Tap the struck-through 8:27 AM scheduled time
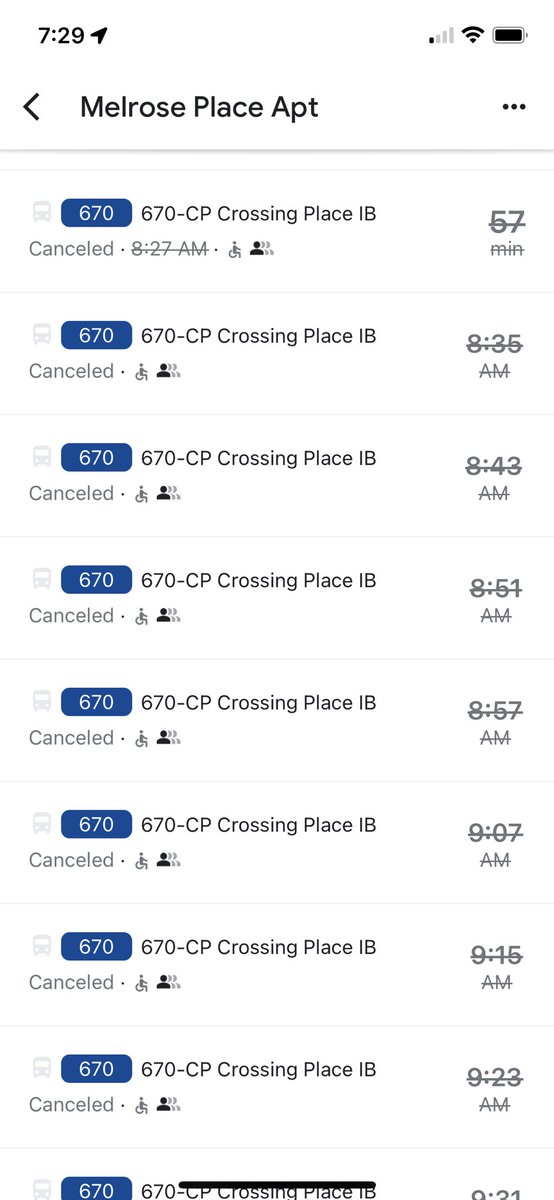554x1200 pixels. coord(169,249)
